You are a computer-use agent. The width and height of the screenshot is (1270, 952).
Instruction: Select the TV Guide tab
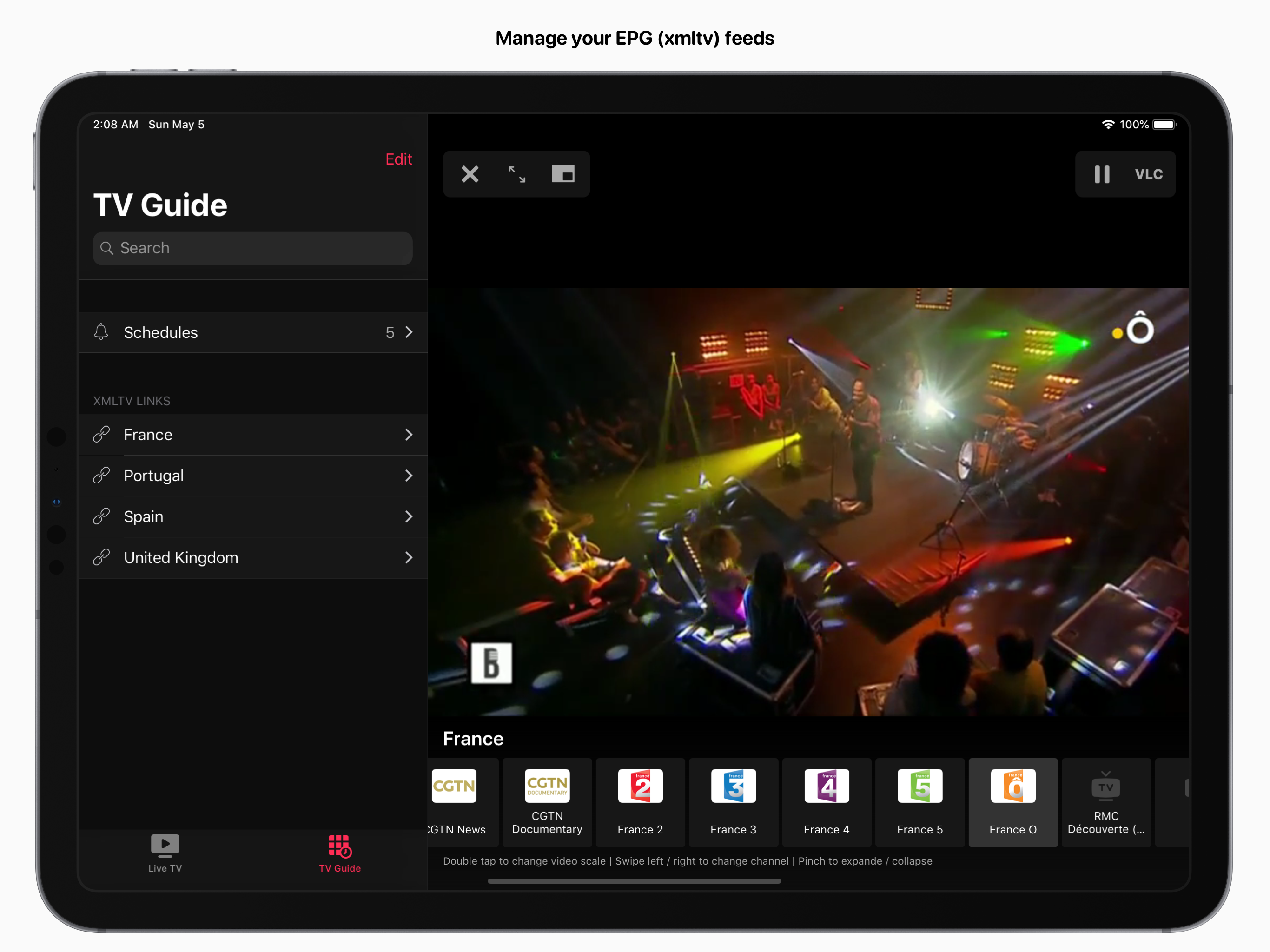(x=339, y=853)
